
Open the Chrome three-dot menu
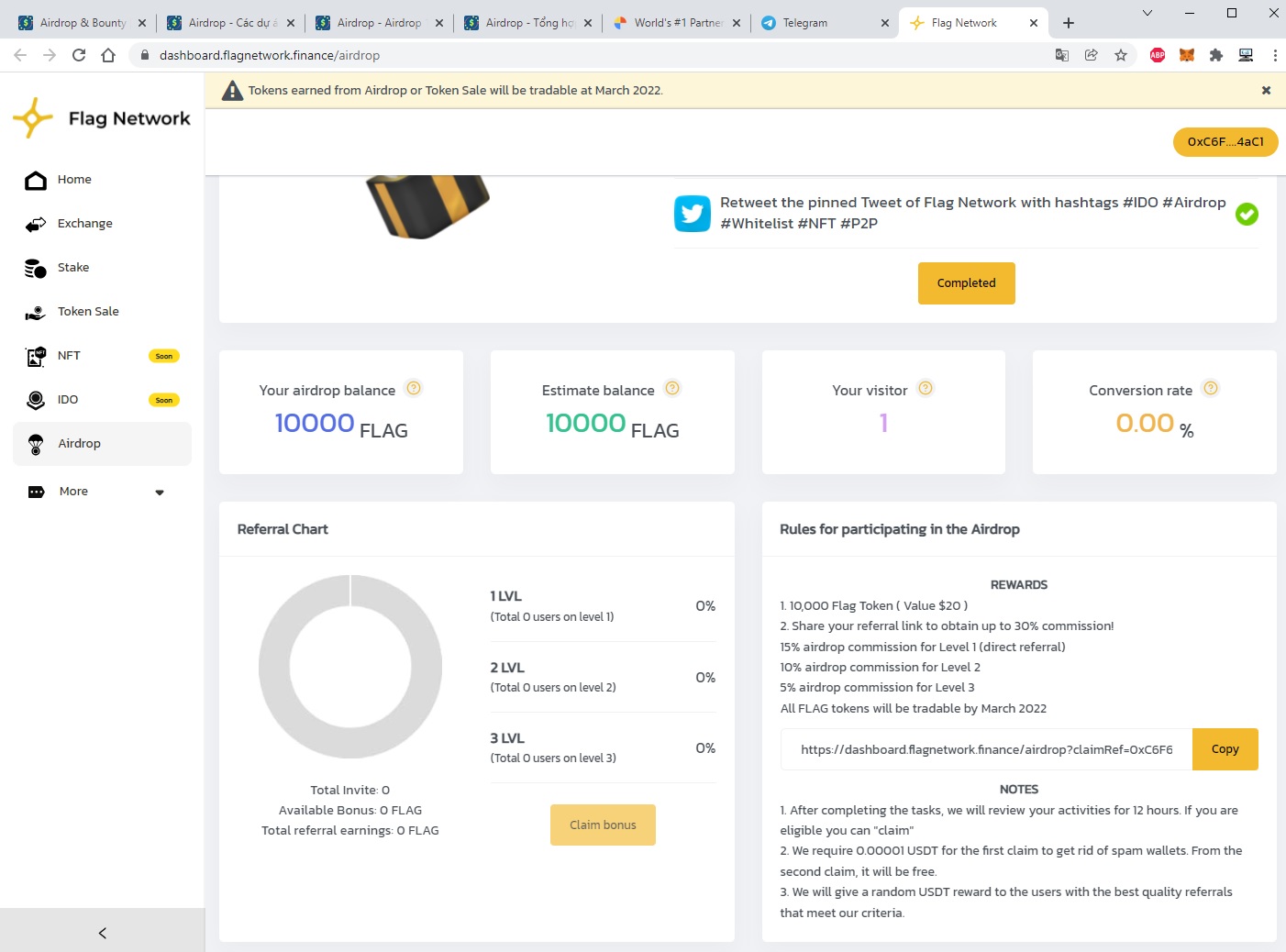[x=1275, y=55]
